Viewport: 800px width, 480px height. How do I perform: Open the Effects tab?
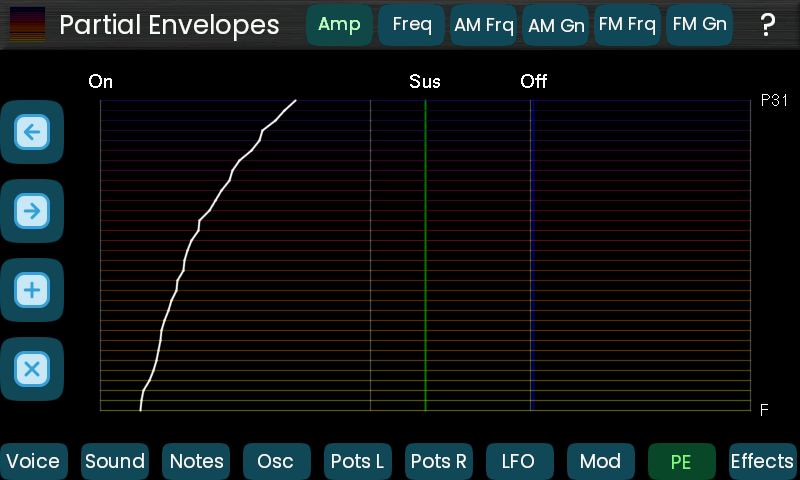click(762, 461)
